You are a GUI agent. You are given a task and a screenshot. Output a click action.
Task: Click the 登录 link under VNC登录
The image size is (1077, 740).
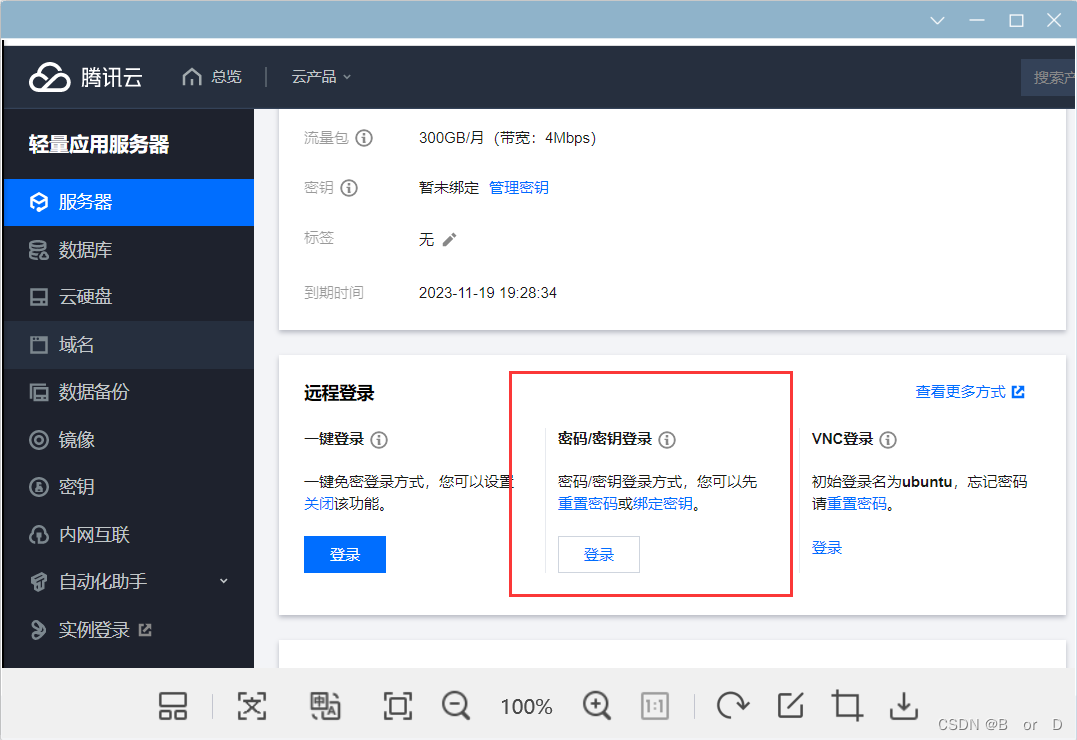827,548
